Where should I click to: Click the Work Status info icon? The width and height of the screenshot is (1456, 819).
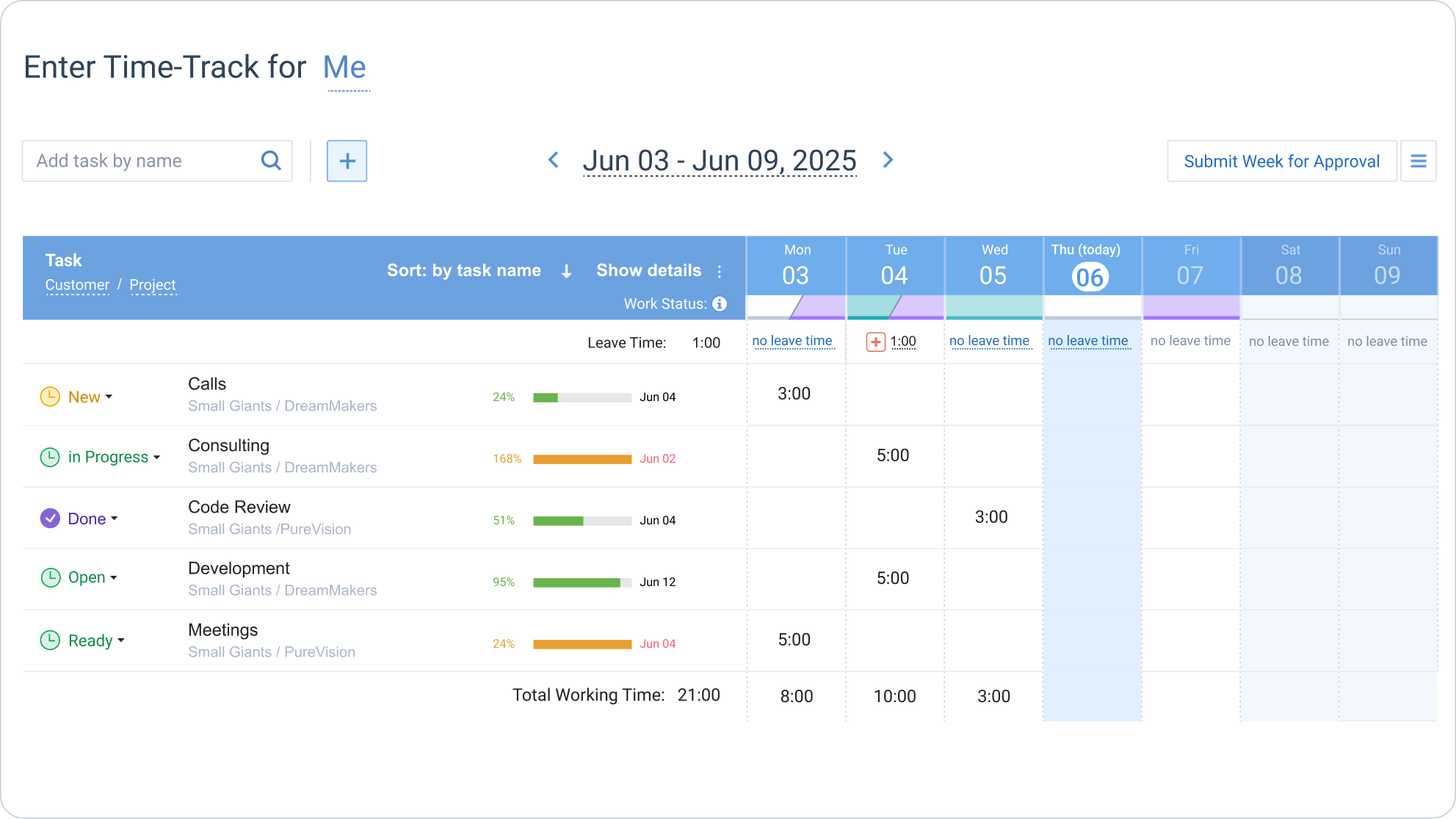click(720, 303)
